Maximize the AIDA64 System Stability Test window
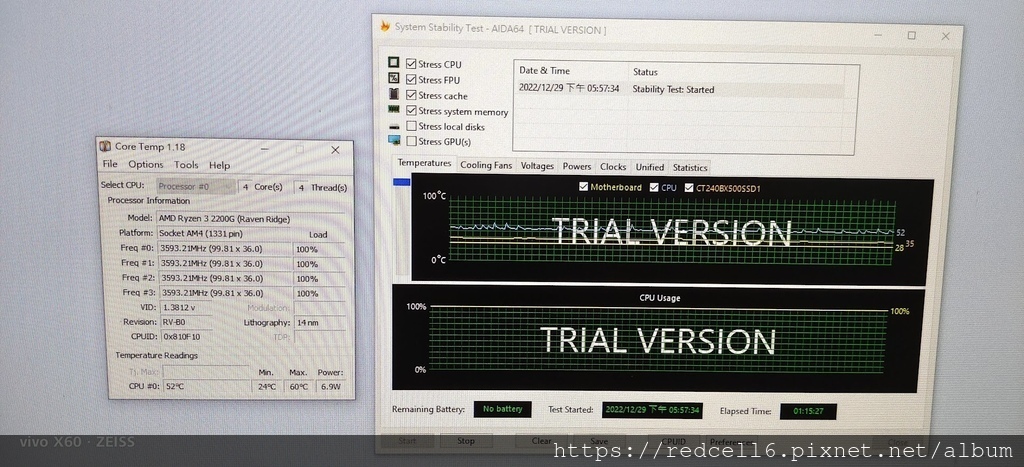This screenshot has width=1024, height=467. pos(912,36)
